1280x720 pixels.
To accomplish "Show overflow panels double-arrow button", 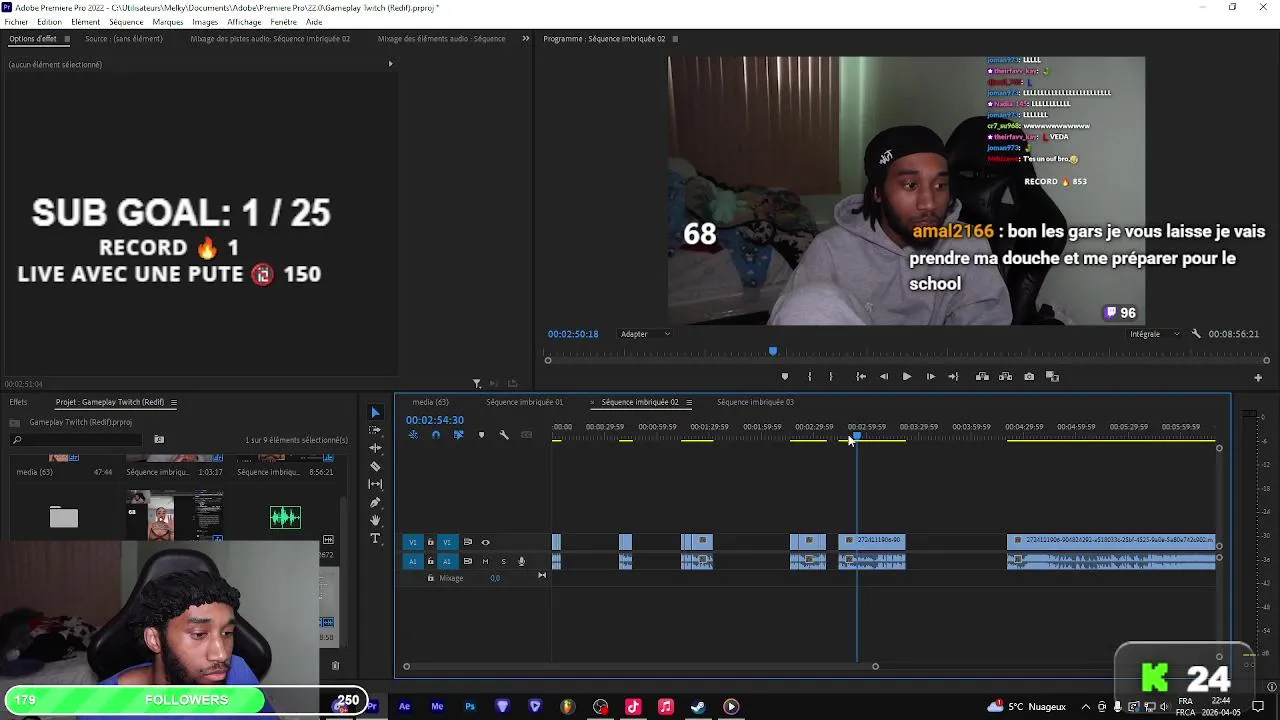I will 526,39.
